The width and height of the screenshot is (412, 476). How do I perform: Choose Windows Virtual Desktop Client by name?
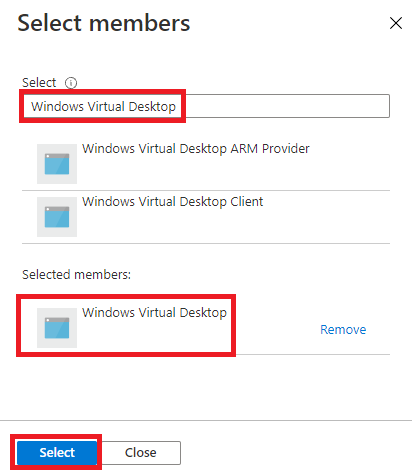[x=173, y=202]
